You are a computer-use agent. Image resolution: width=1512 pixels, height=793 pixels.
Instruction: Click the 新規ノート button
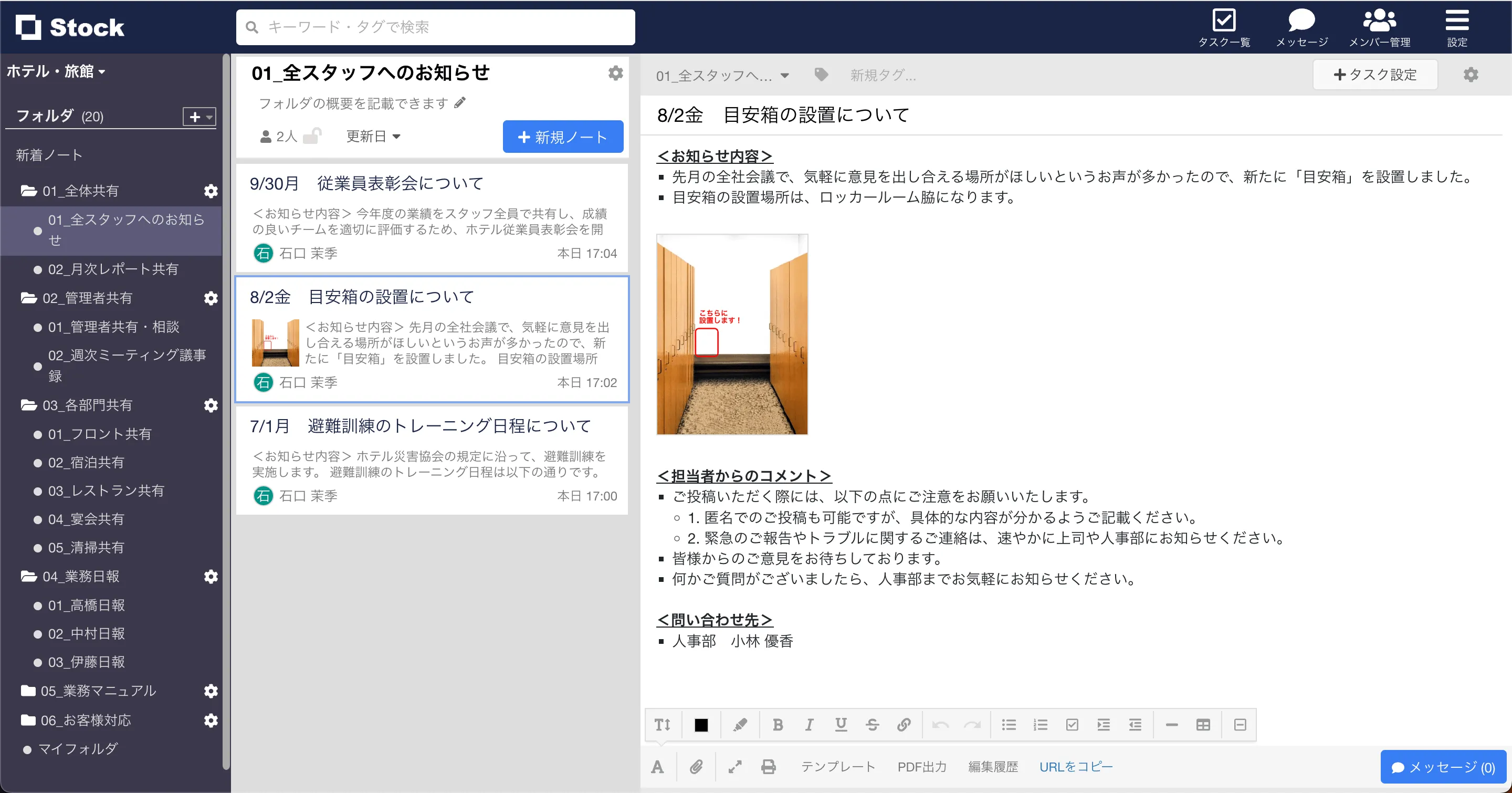pyautogui.click(x=562, y=137)
